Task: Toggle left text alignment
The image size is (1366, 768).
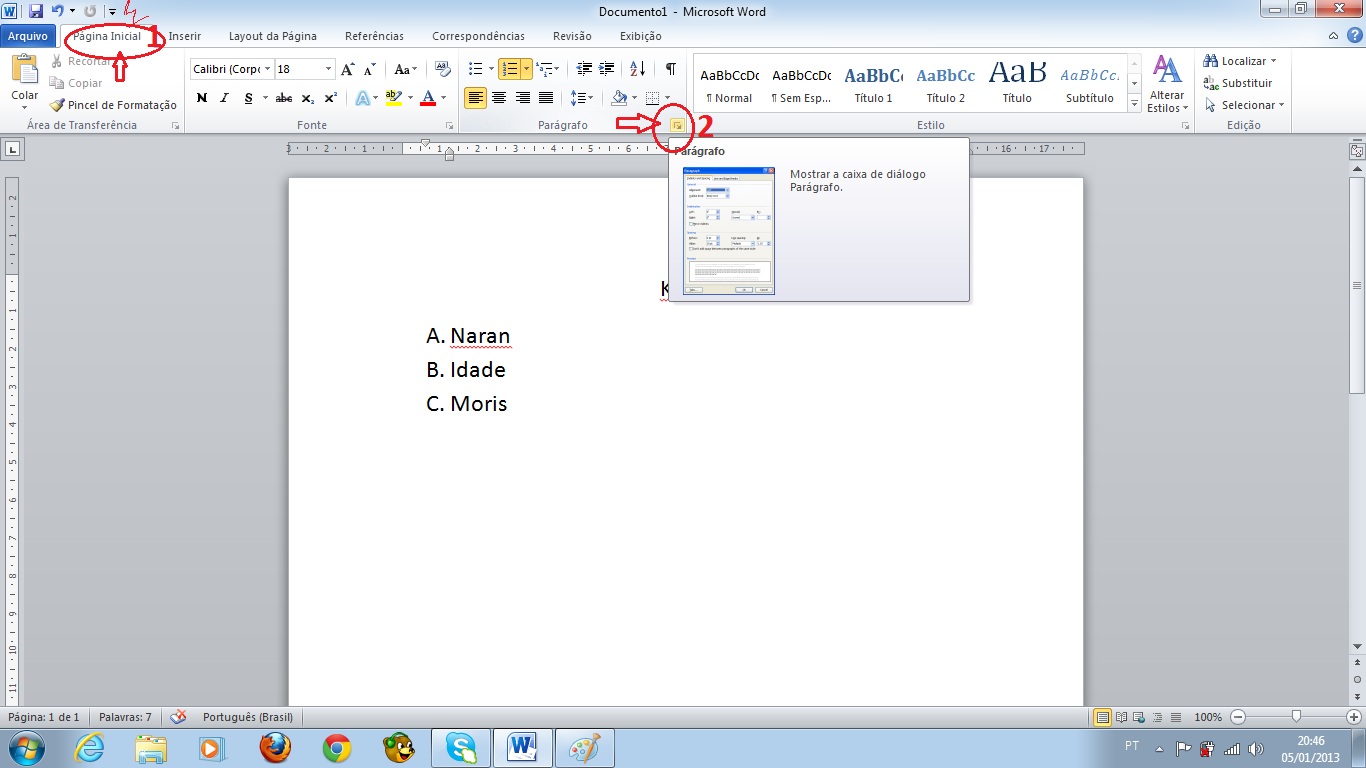Action: [475, 98]
